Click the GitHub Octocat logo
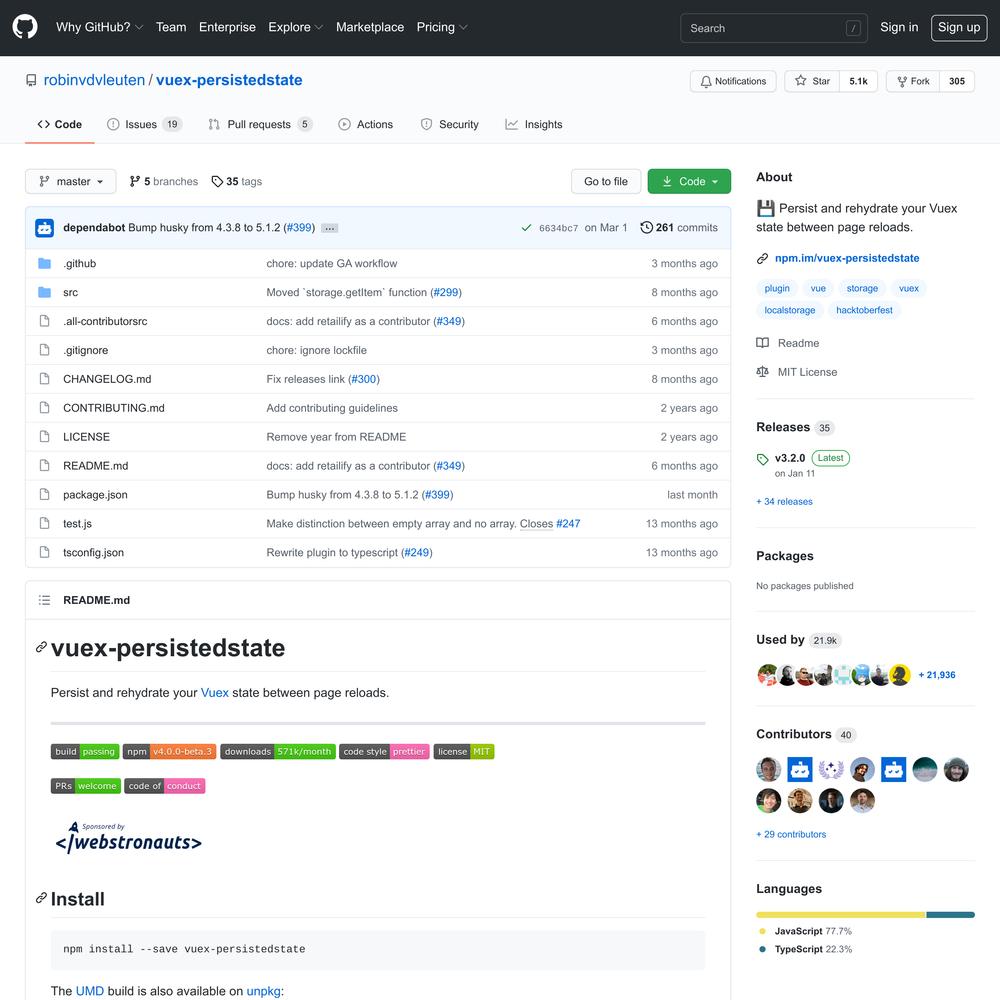This screenshot has height=1000, width=1000. coord(25,27)
